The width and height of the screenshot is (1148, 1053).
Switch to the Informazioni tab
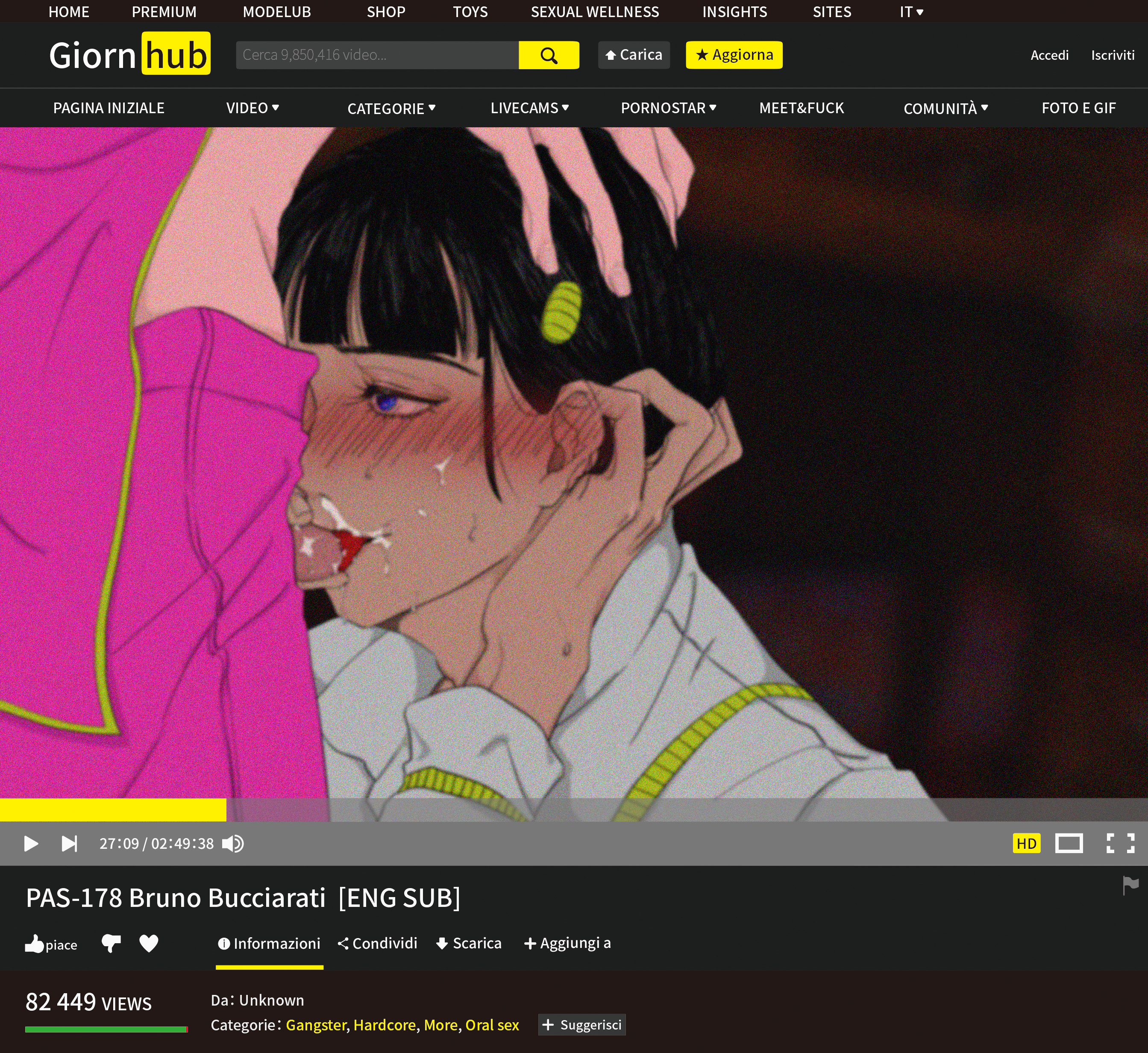269,944
